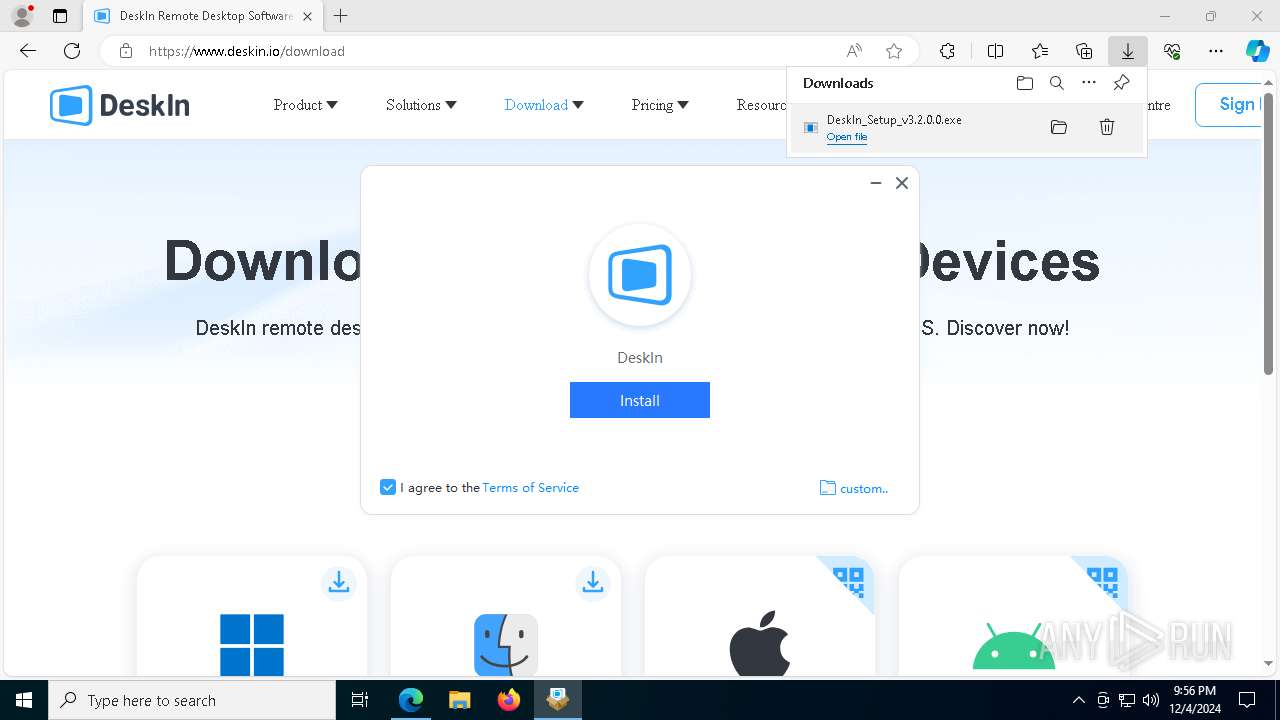Click Open file for DeskIn_Setup
This screenshot has width=1280, height=720.
point(847,137)
